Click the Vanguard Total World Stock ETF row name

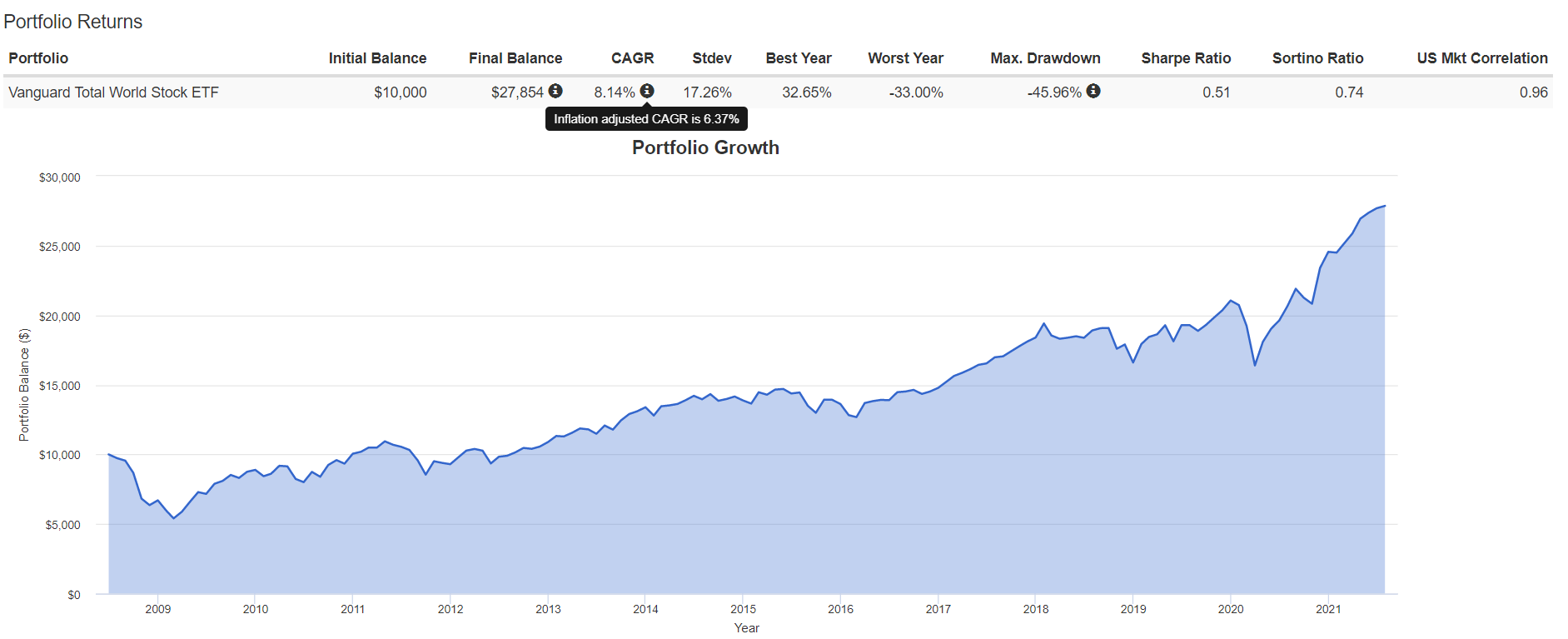point(113,92)
